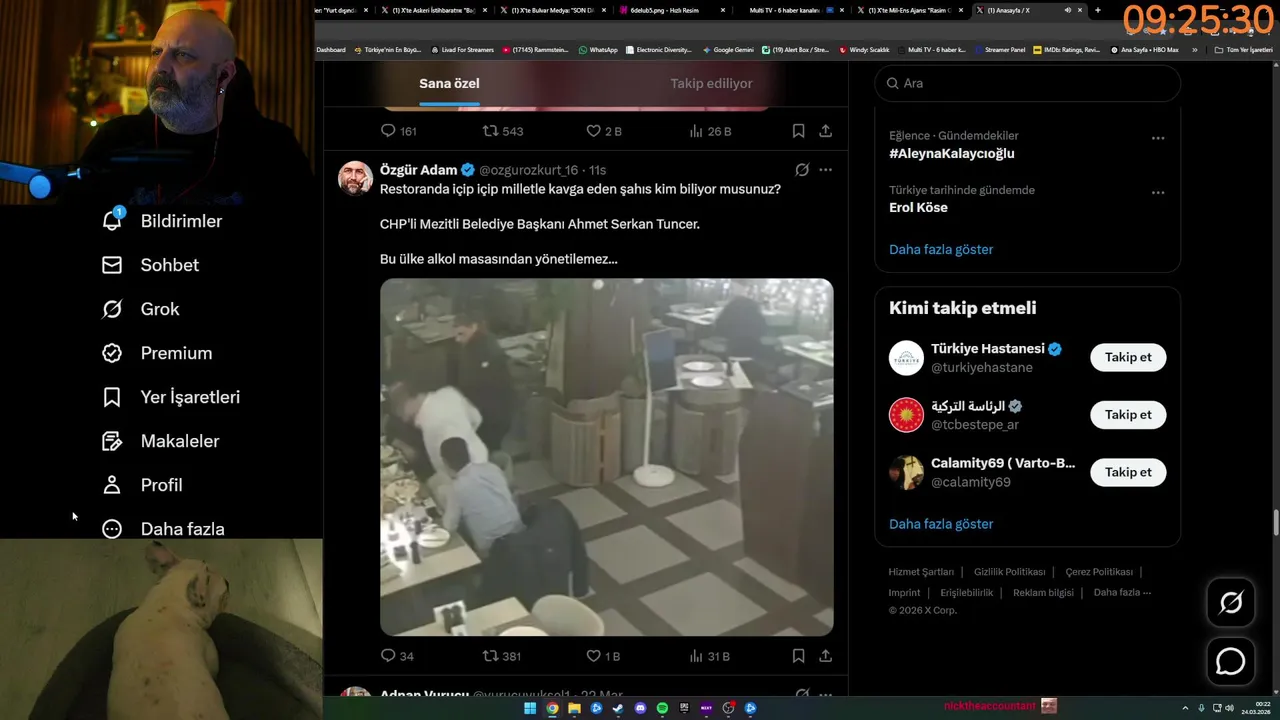Screen dimensions: 1280x720
Task: Switch to Multi TV - 6 haber kanalı tab
Action: pyautogui.click(x=790, y=10)
